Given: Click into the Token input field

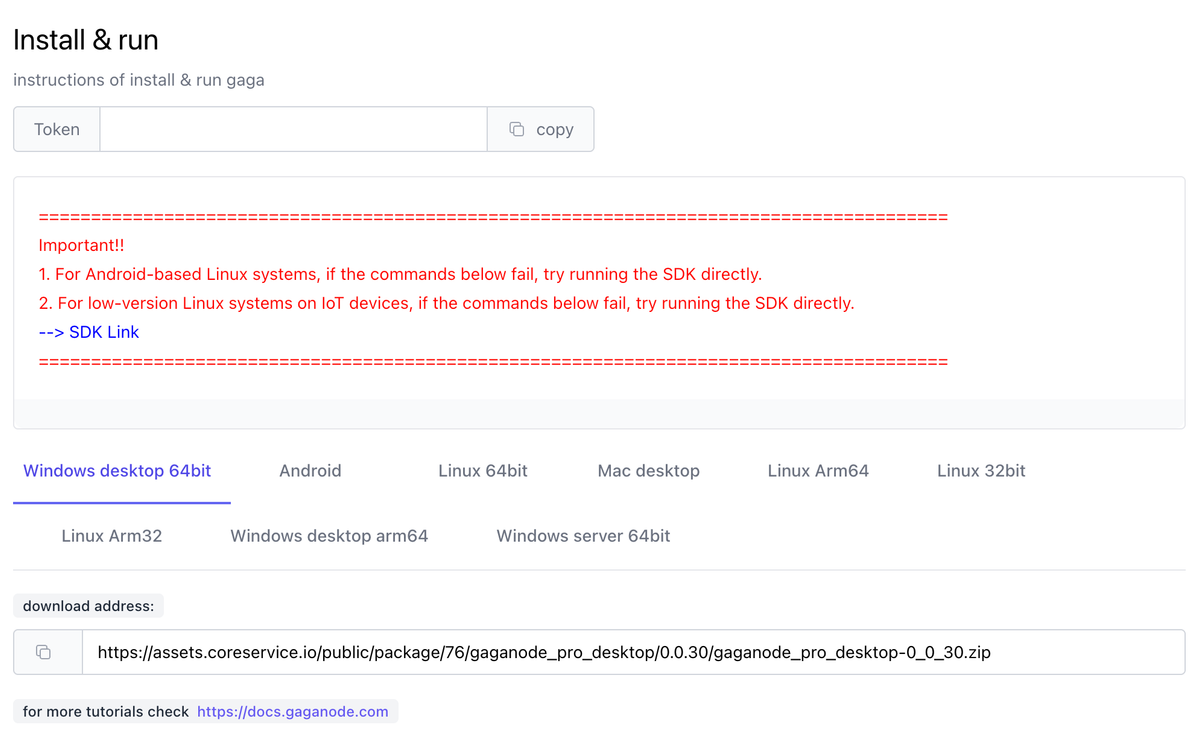Looking at the screenshot, I should [293, 129].
